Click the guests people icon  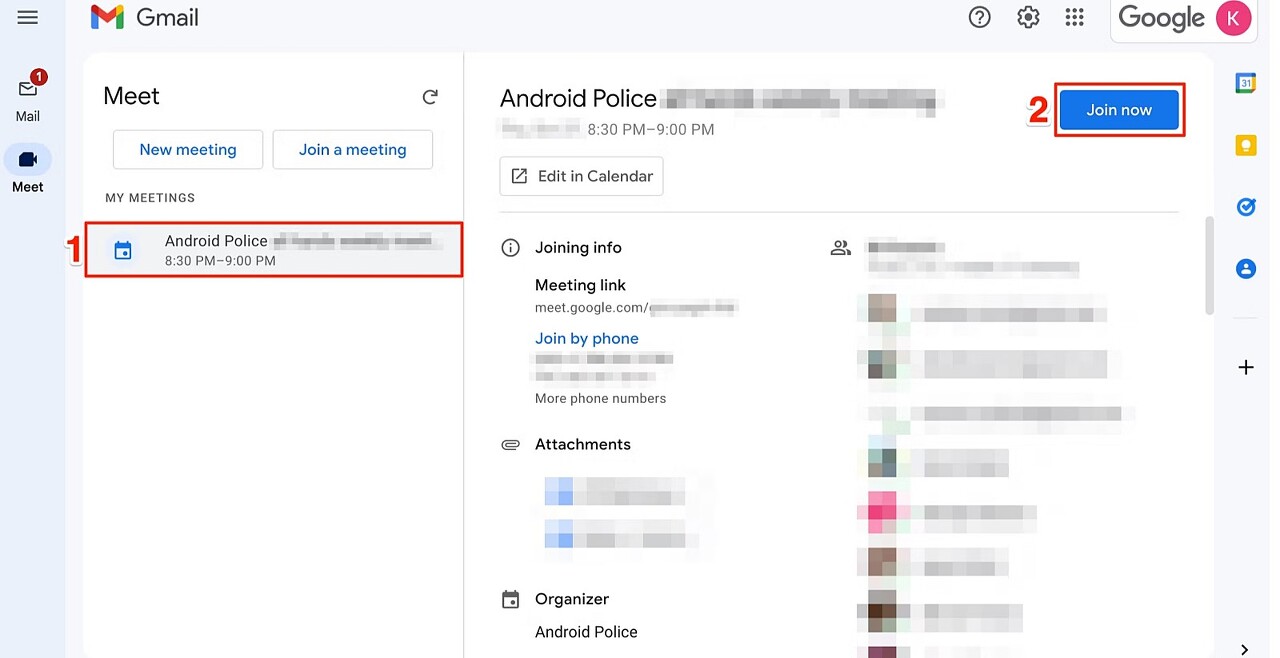[841, 248]
